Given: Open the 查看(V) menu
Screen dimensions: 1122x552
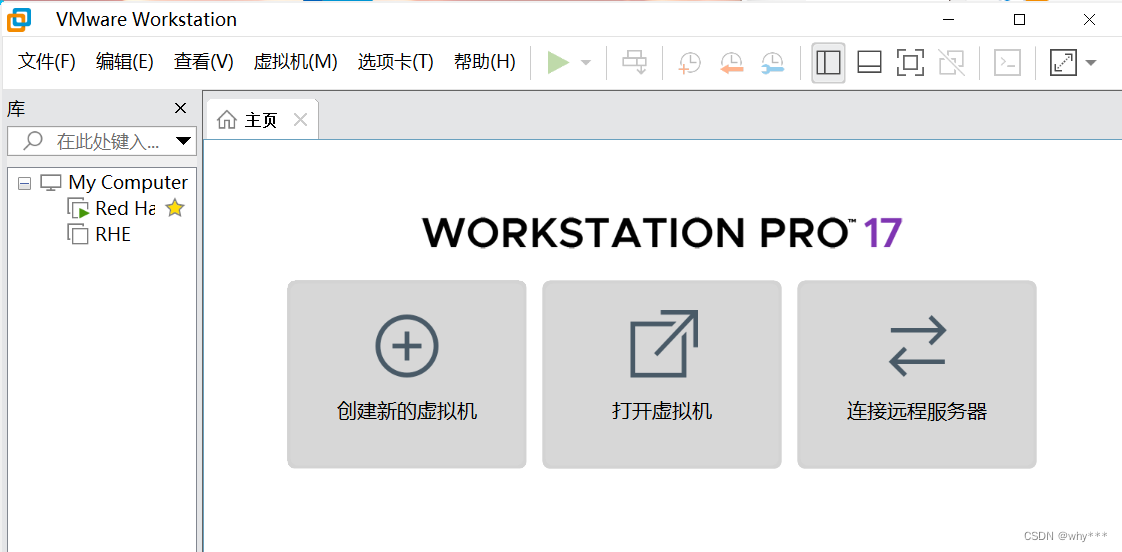Looking at the screenshot, I should [x=203, y=62].
